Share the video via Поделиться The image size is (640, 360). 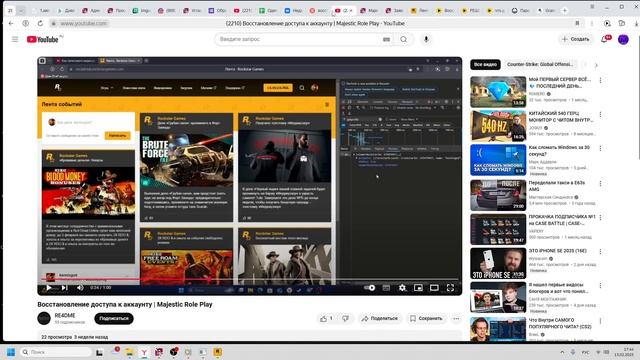pos(380,318)
